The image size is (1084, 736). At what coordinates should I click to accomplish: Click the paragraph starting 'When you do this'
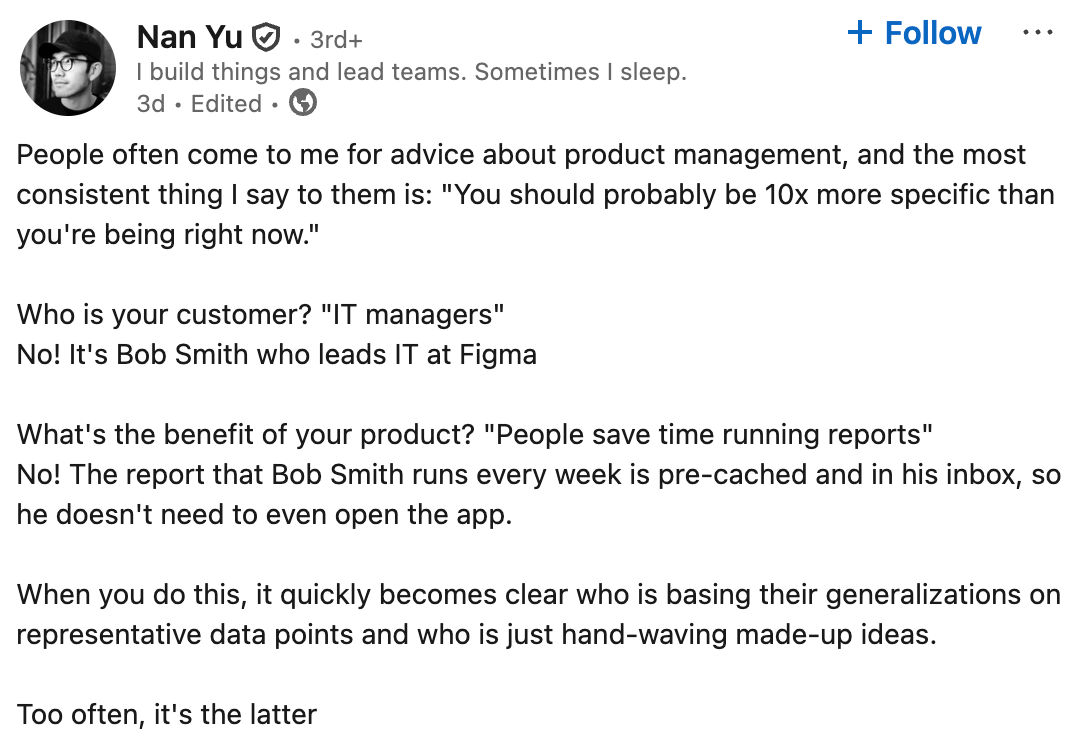tap(539, 614)
